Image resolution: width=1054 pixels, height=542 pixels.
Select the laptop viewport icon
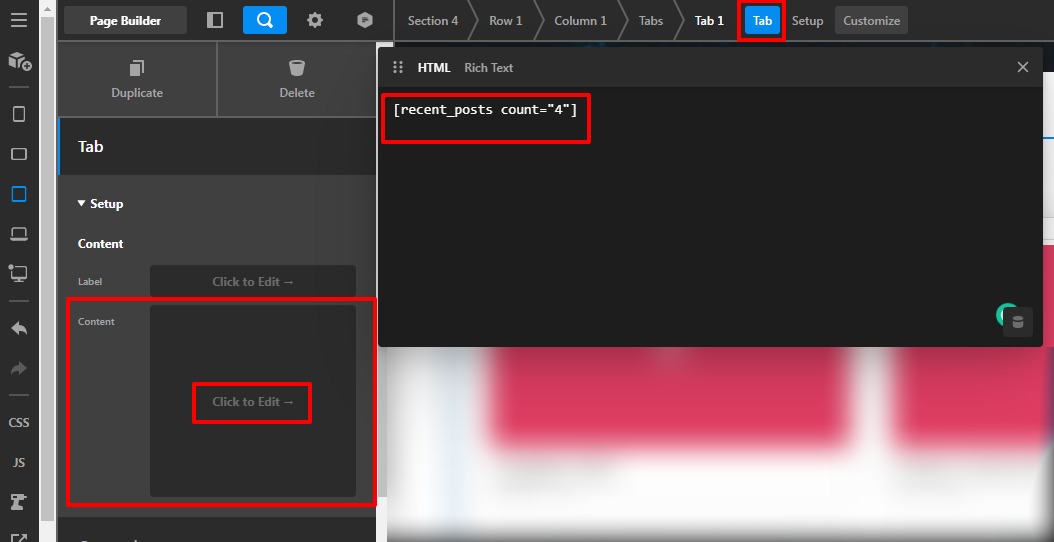pyautogui.click(x=19, y=234)
